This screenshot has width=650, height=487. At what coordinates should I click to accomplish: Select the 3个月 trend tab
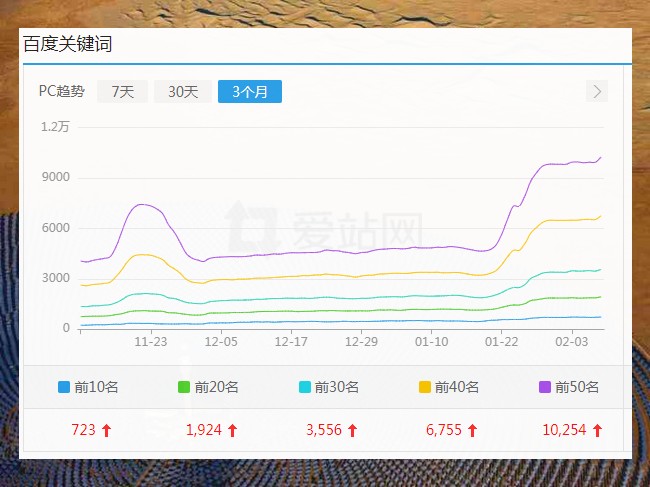coord(250,91)
